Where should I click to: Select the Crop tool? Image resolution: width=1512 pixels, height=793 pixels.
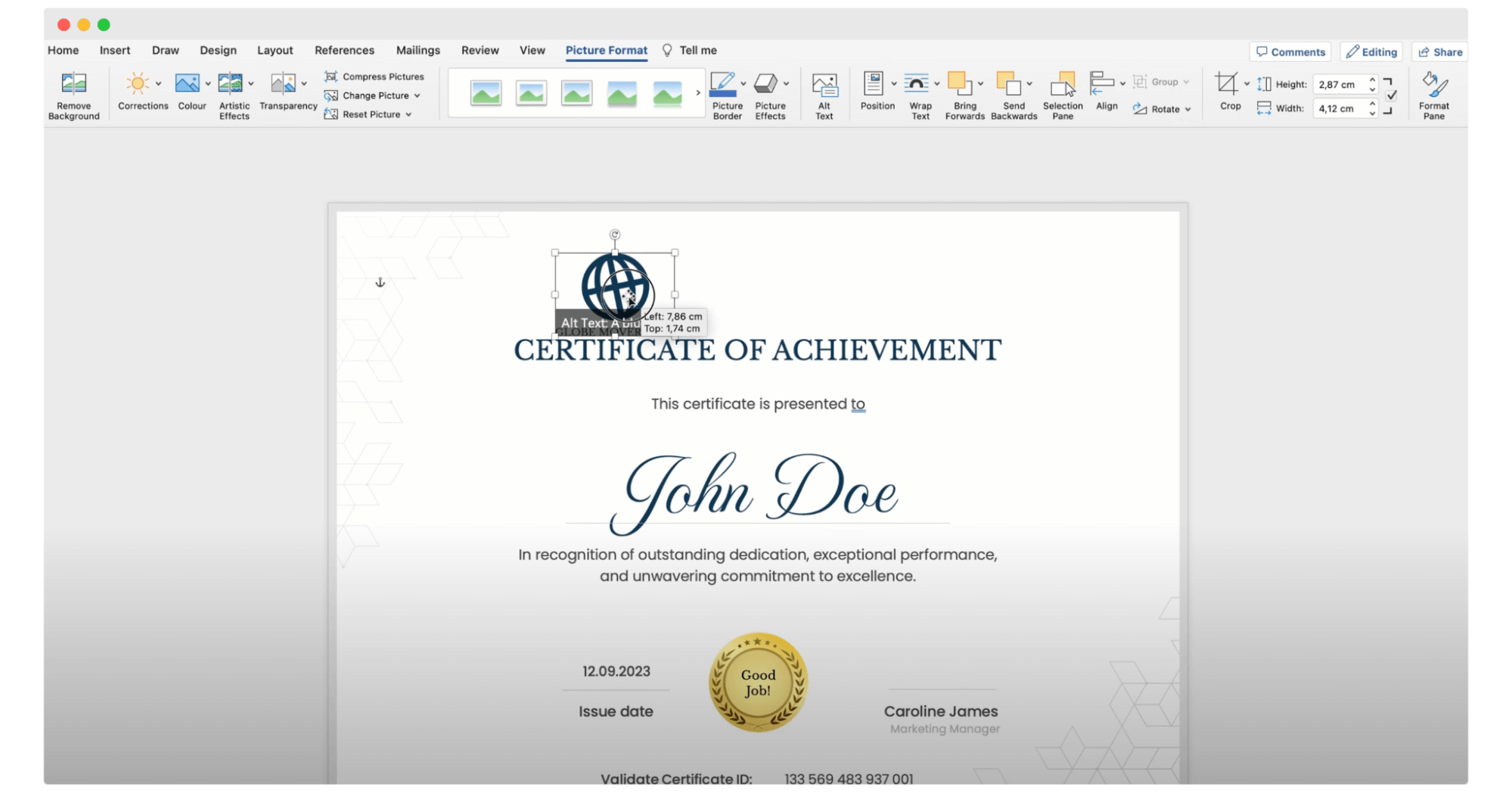click(1226, 83)
